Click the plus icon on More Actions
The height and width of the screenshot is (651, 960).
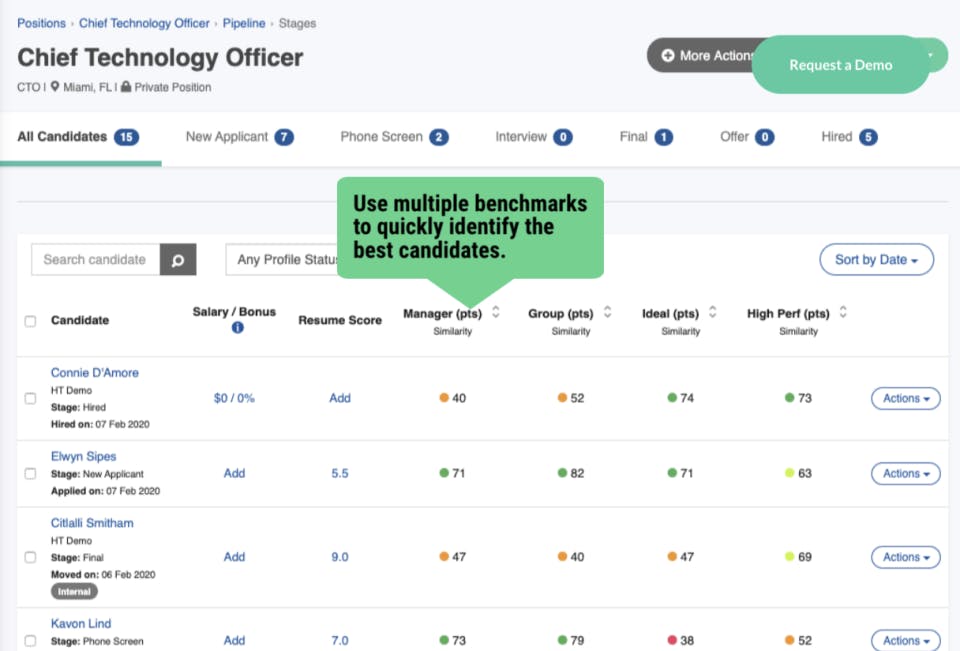668,56
